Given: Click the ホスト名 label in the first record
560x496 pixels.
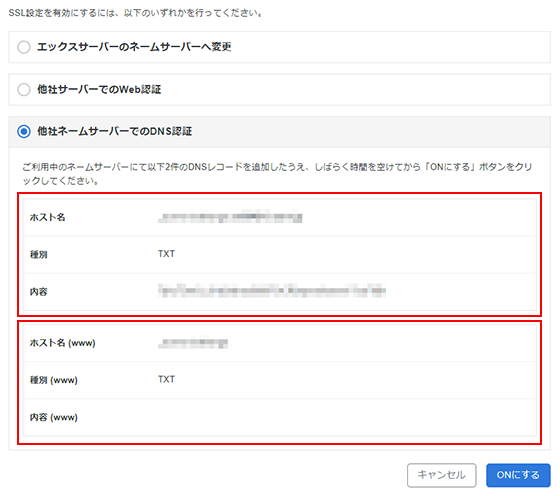Looking at the screenshot, I should click(48, 217).
